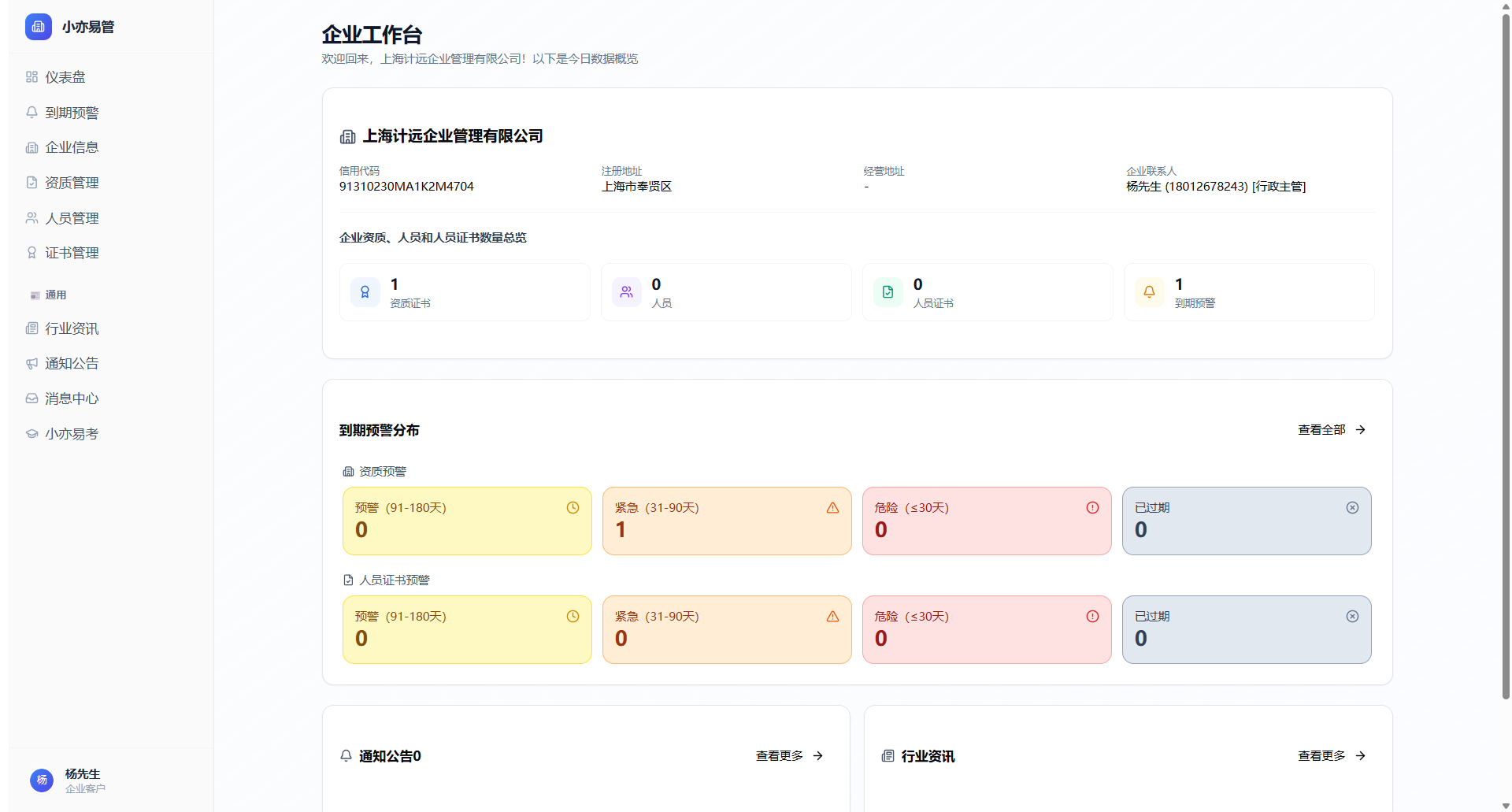Click the 人员证书预警 已过期 card
Screen dimensions: 1512x812
coord(1247,629)
